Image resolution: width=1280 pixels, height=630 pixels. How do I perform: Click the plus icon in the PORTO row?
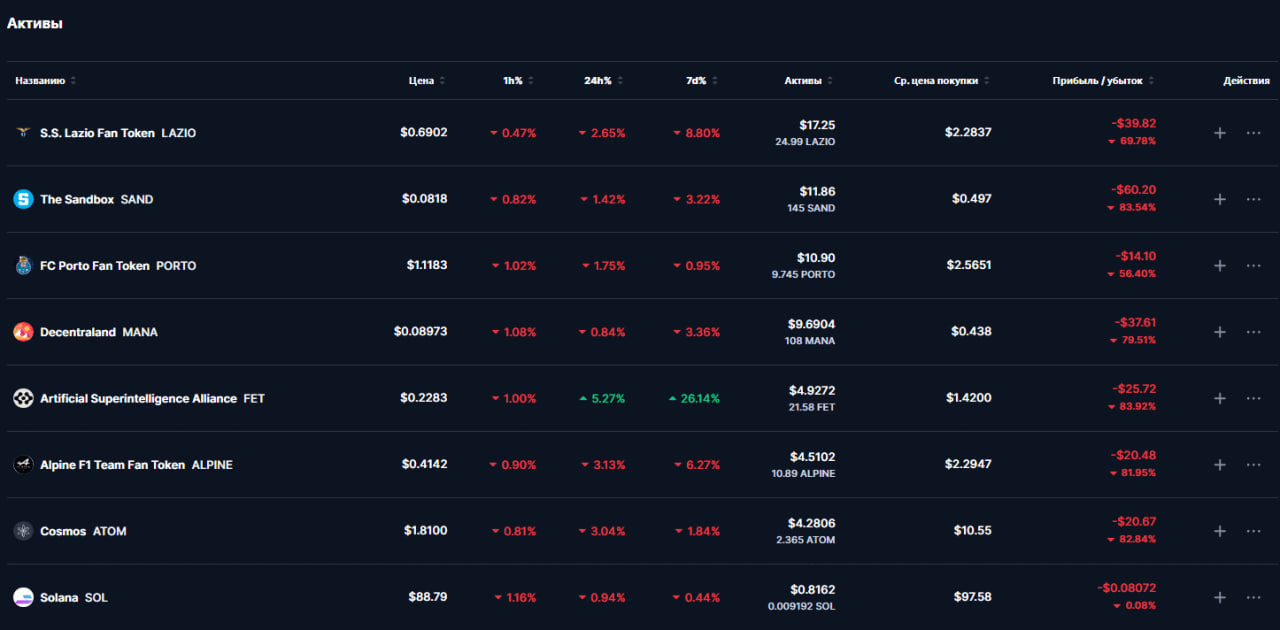[x=1219, y=265]
